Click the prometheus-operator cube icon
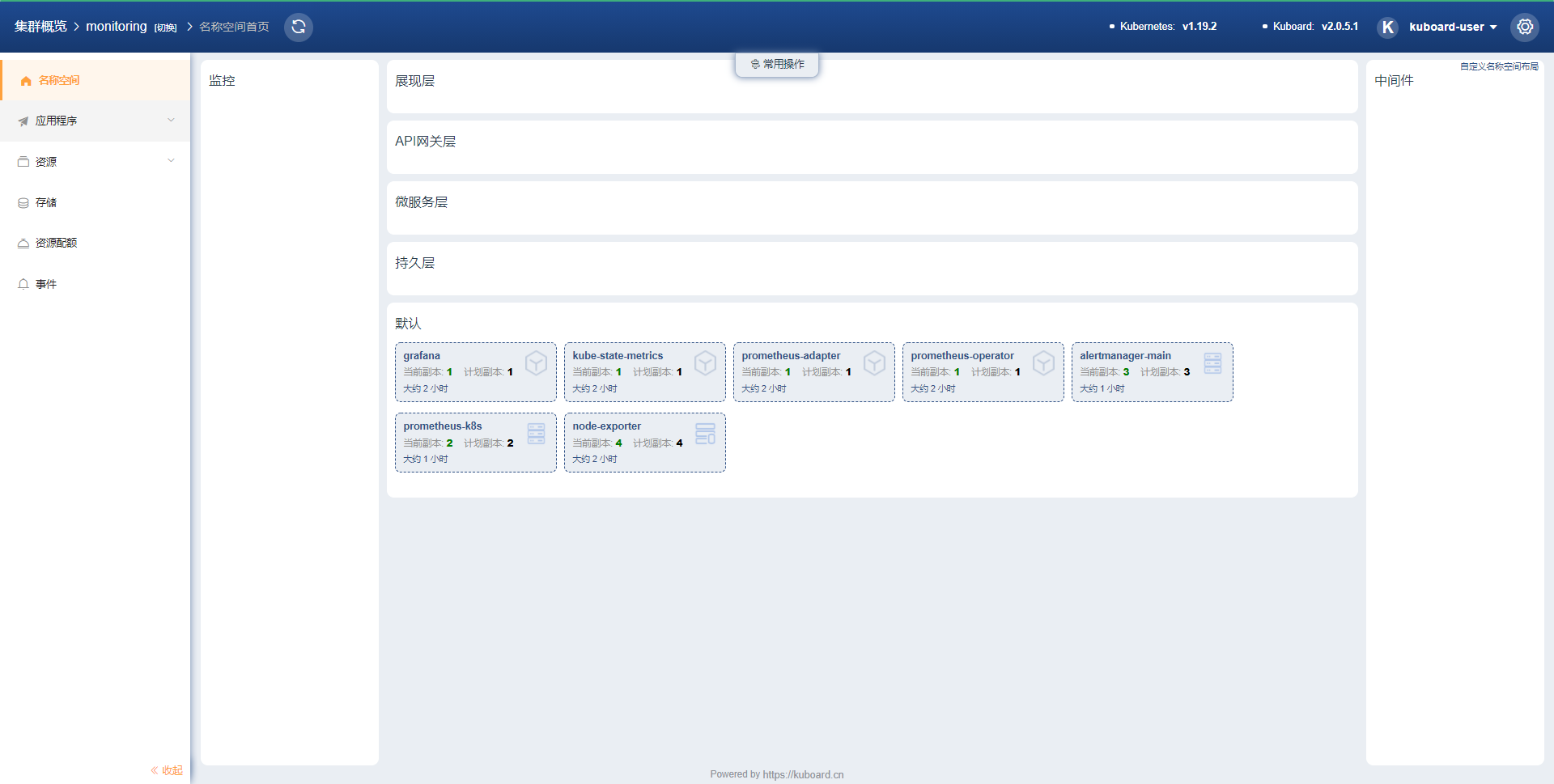The image size is (1554, 784). [1043, 363]
